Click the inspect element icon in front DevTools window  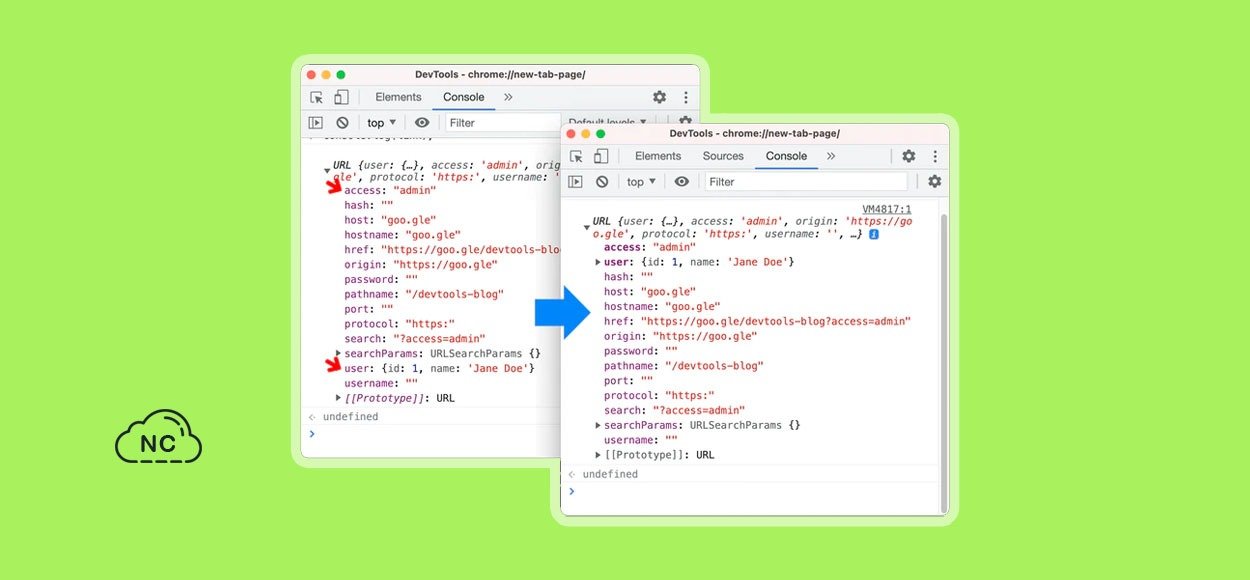point(576,156)
